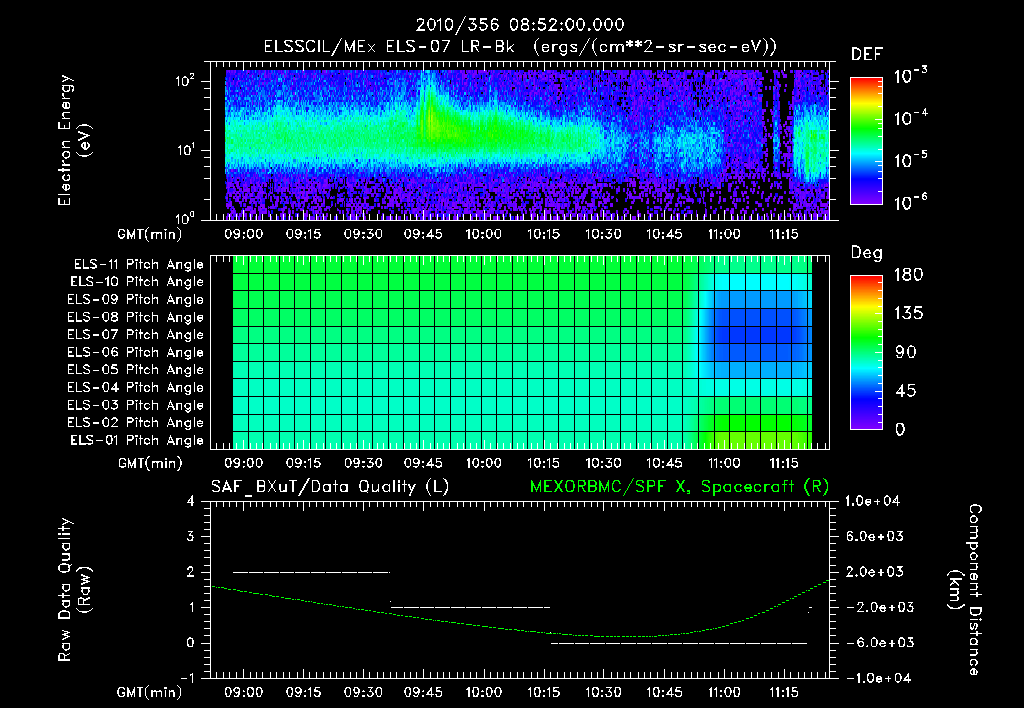Click the 1.0e+04 distance tick label
This screenshot has height=708, width=1024.
click(873, 501)
